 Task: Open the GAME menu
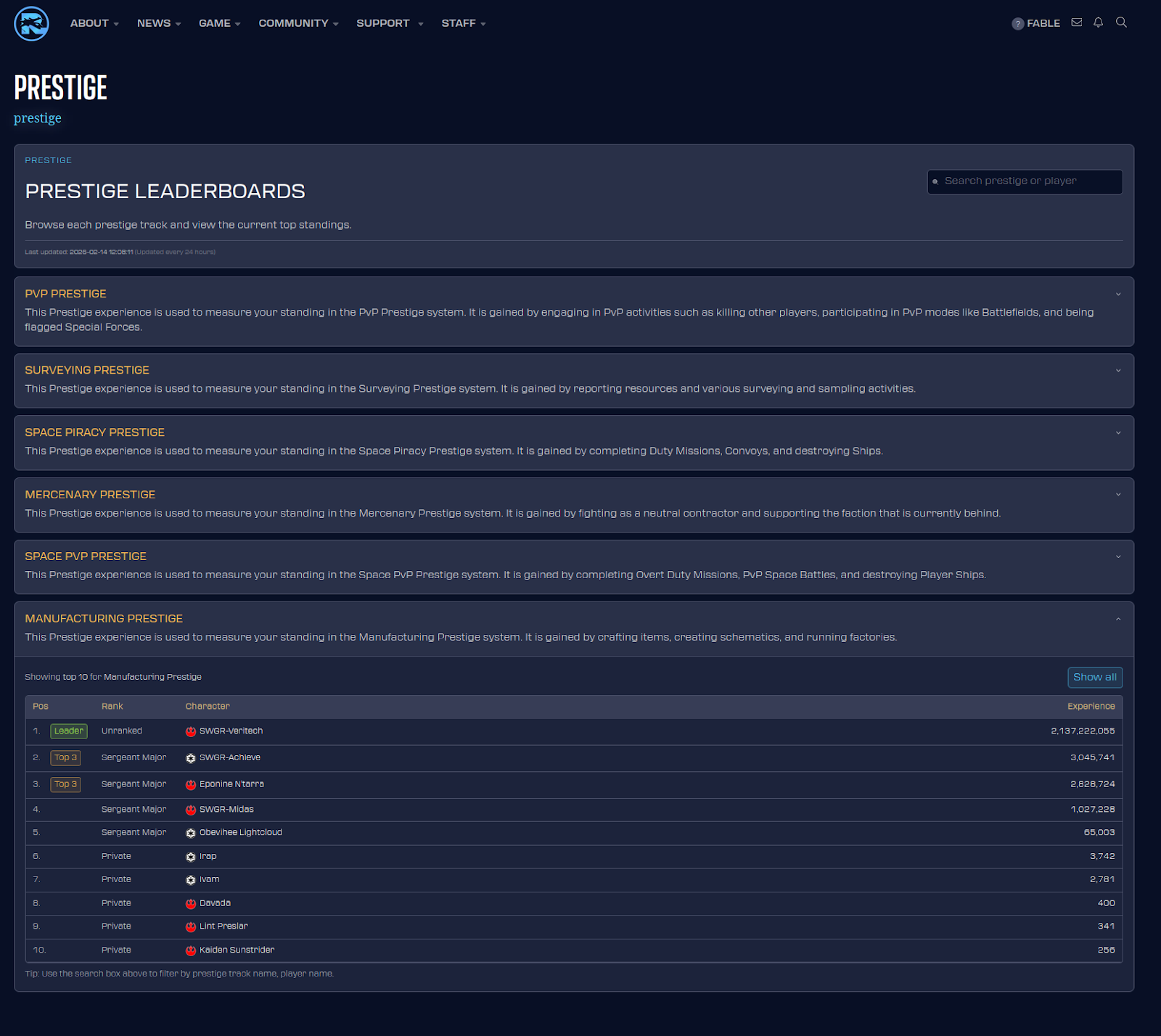coord(219,23)
